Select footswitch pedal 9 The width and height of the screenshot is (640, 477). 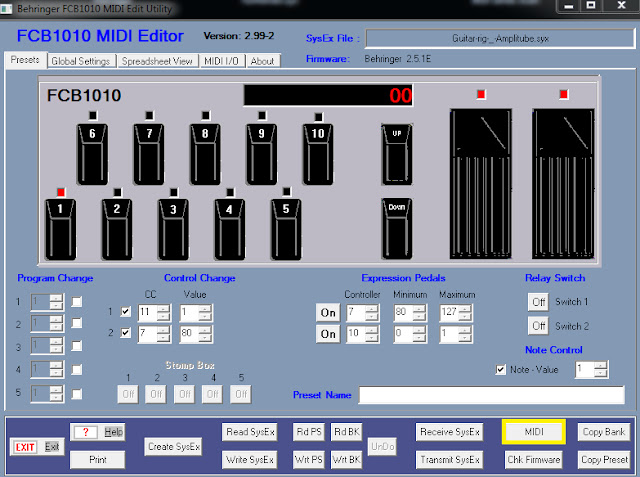[262, 154]
